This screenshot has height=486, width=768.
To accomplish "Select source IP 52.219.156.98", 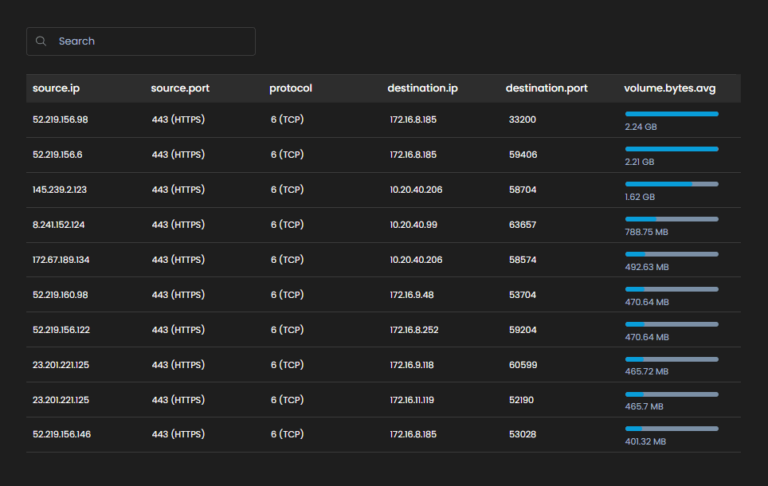I will point(60,120).
